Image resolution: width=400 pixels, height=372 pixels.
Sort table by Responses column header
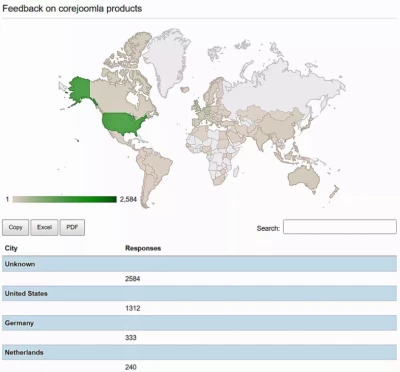(x=143, y=248)
